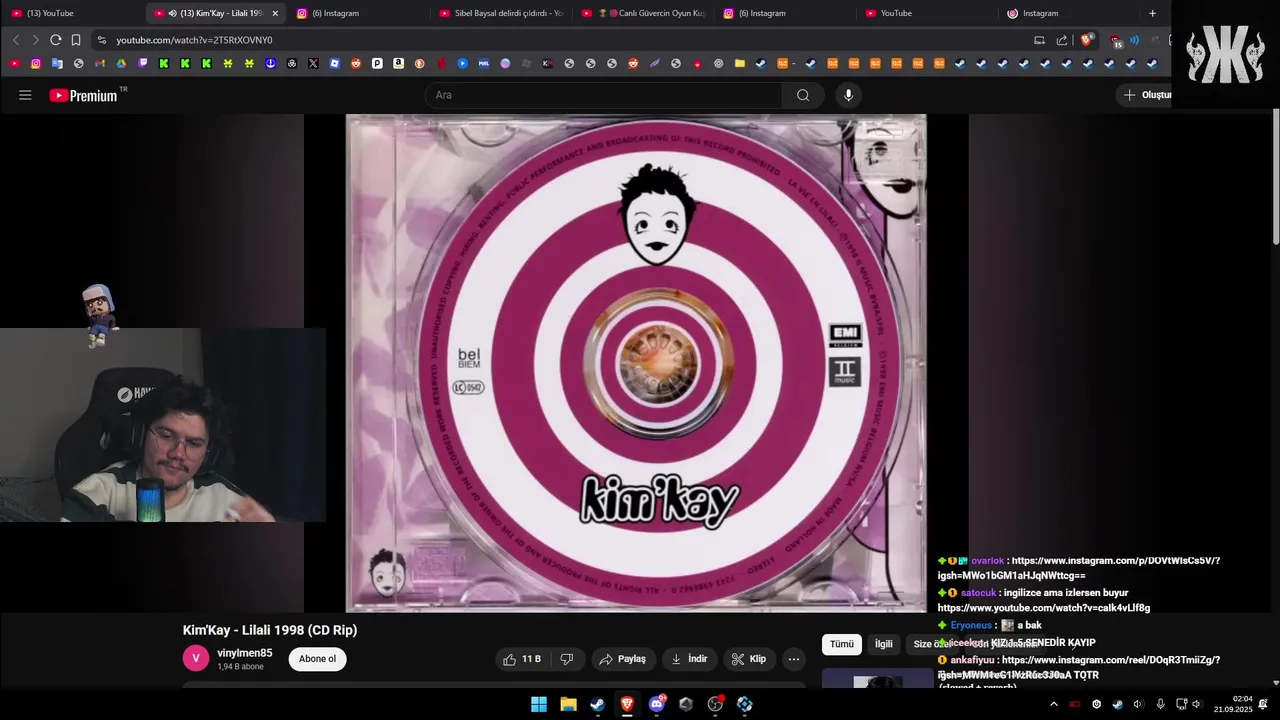The height and width of the screenshot is (720, 1280).
Task: Open the Canlı Güvercin Oyun Kuşu tab
Action: point(644,13)
